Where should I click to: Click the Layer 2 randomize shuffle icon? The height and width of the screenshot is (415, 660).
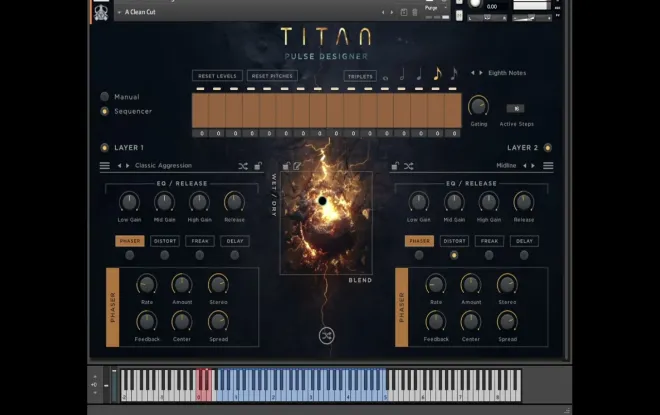409,166
